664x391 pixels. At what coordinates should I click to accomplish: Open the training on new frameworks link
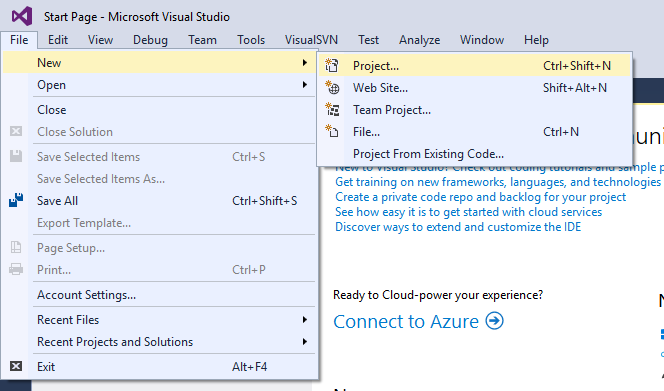pos(498,182)
